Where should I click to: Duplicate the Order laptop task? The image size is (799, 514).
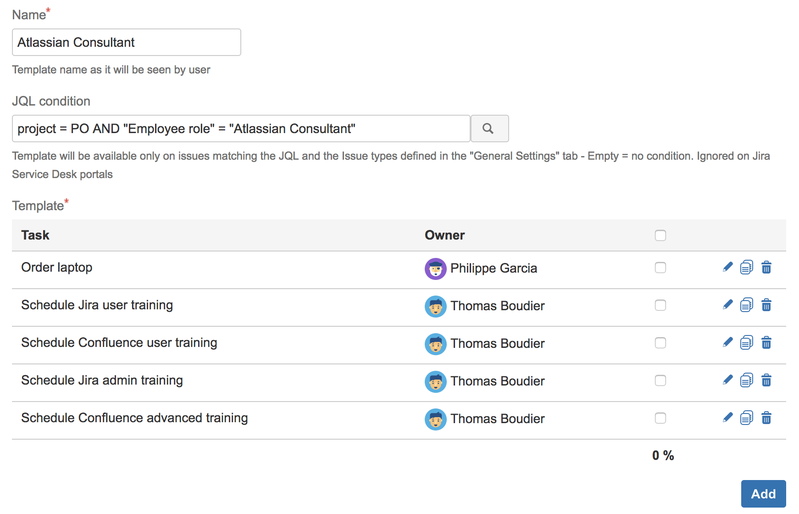pos(746,268)
